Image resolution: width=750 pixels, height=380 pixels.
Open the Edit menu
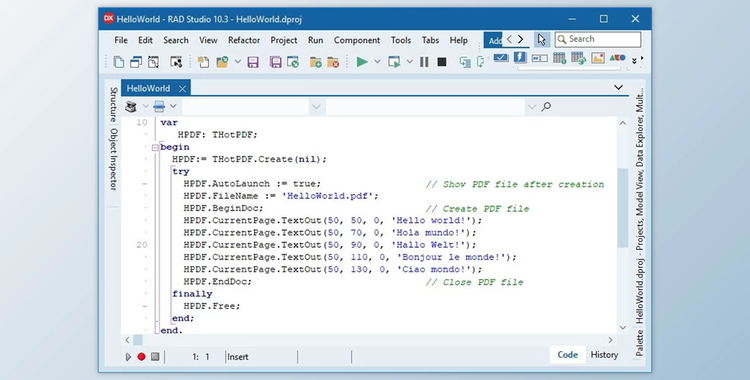145,40
